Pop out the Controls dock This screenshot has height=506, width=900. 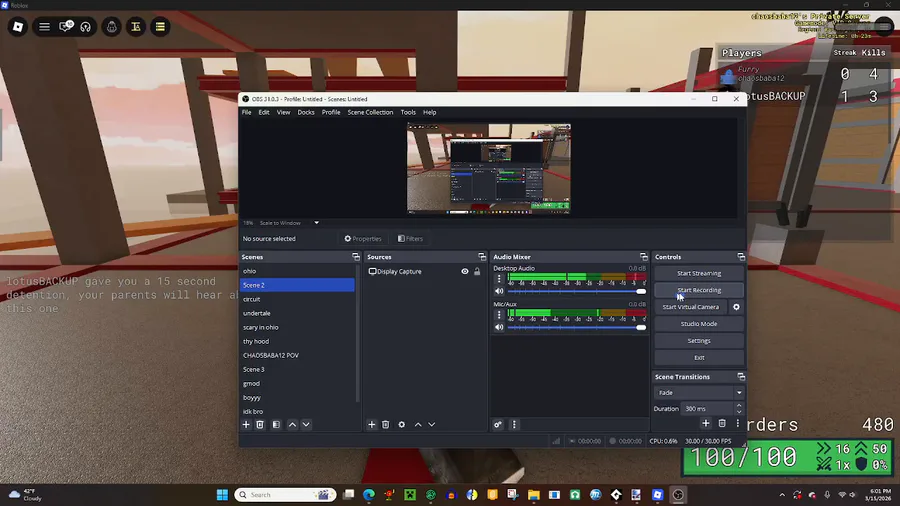[741, 257]
